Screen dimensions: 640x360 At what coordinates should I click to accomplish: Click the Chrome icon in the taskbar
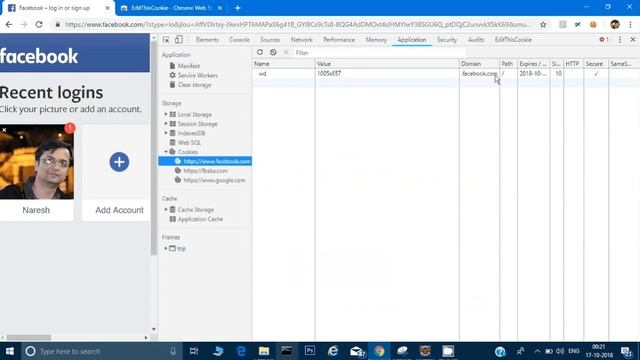379,351
